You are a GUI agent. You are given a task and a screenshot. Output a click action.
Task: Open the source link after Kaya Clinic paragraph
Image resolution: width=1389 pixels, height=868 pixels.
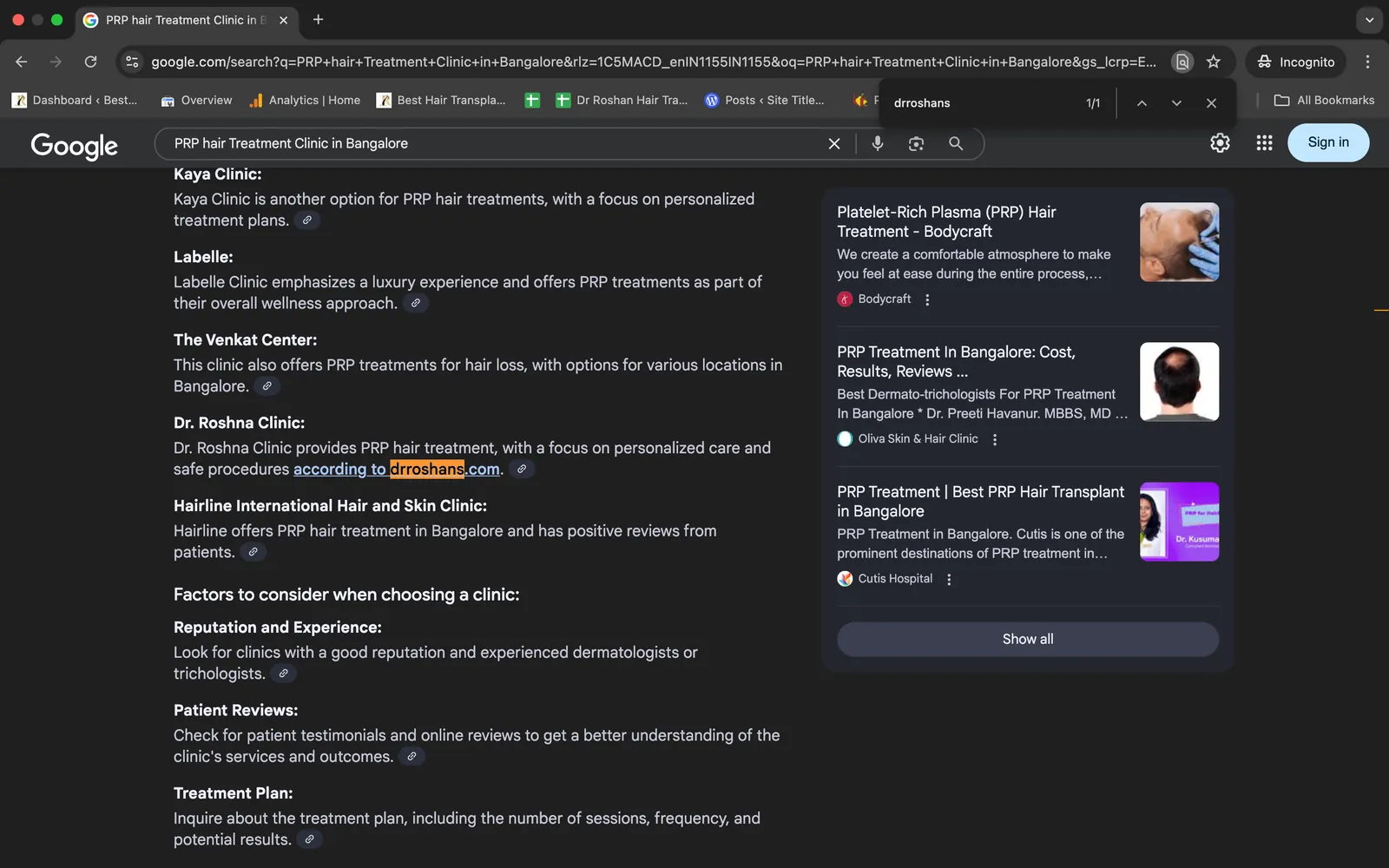click(307, 220)
